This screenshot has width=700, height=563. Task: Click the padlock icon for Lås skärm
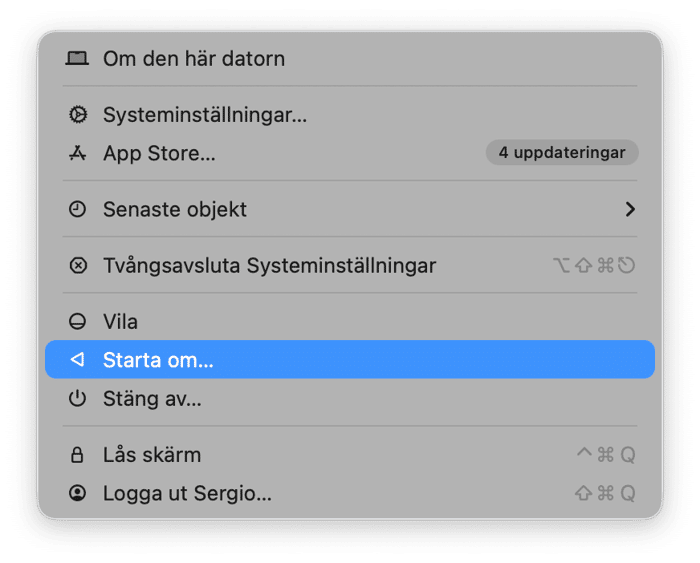point(77,455)
